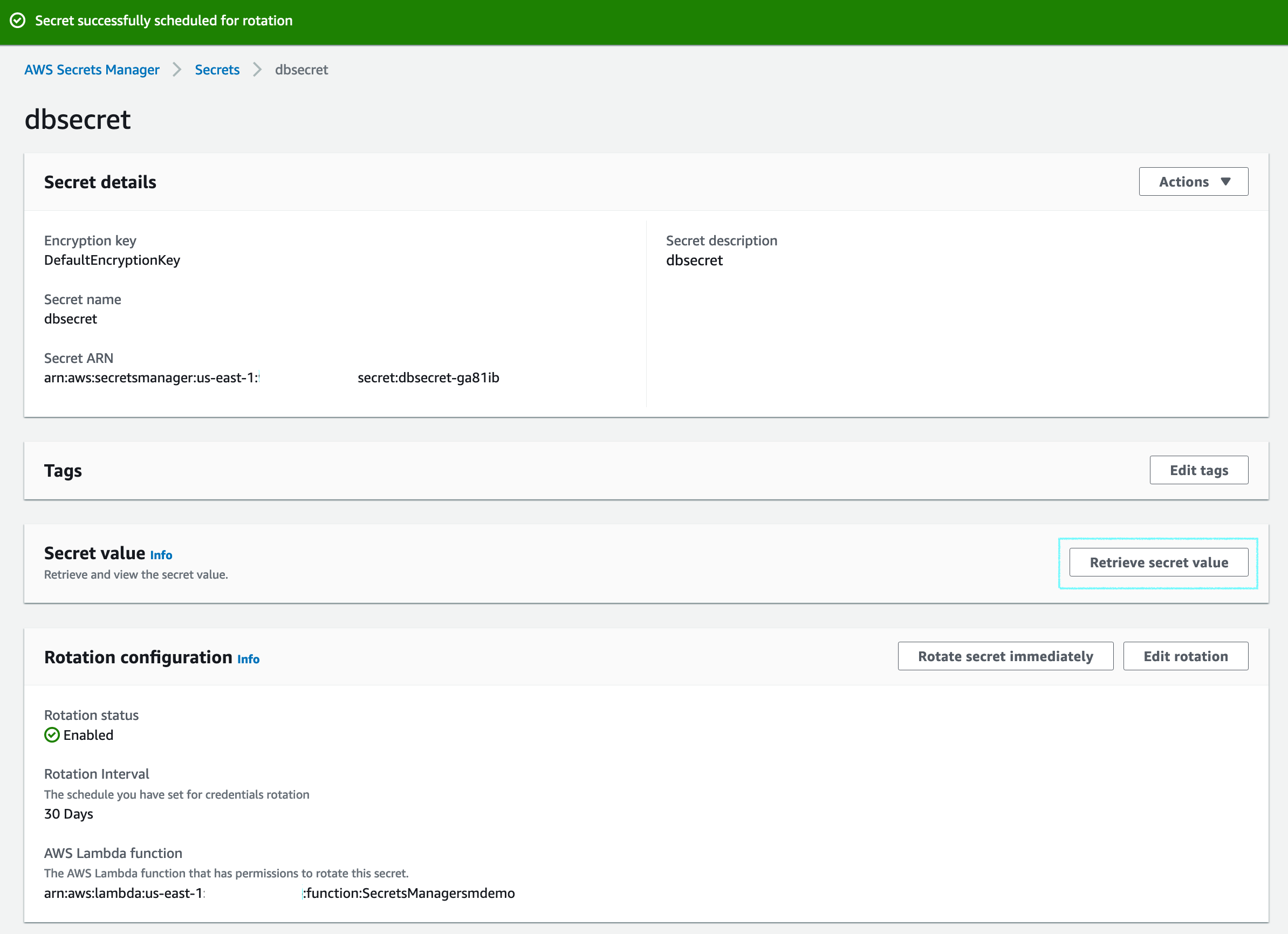Click the Enabled rotation status check icon
Screen dimensions: 1288x934
click(x=52, y=734)
